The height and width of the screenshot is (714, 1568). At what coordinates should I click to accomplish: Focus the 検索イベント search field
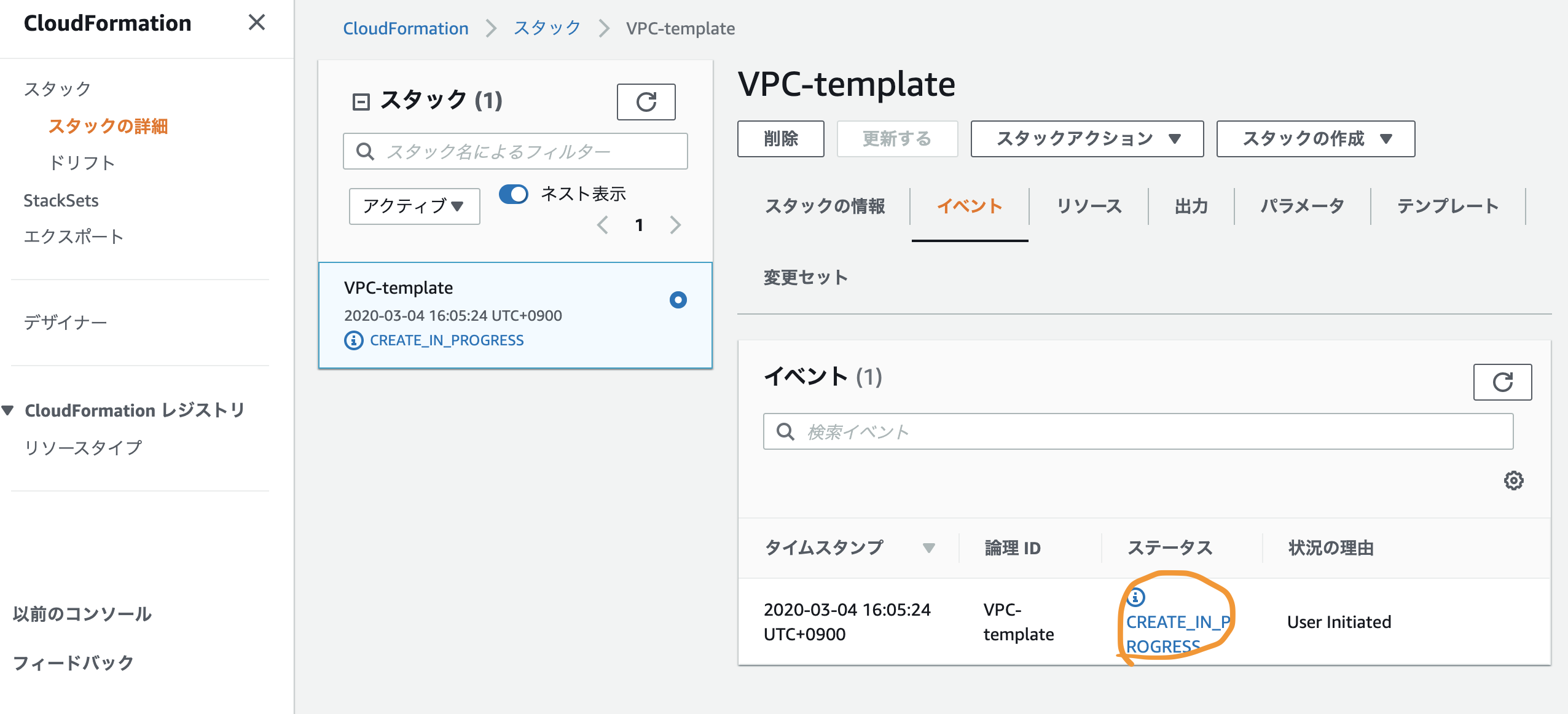[1138, 431]
